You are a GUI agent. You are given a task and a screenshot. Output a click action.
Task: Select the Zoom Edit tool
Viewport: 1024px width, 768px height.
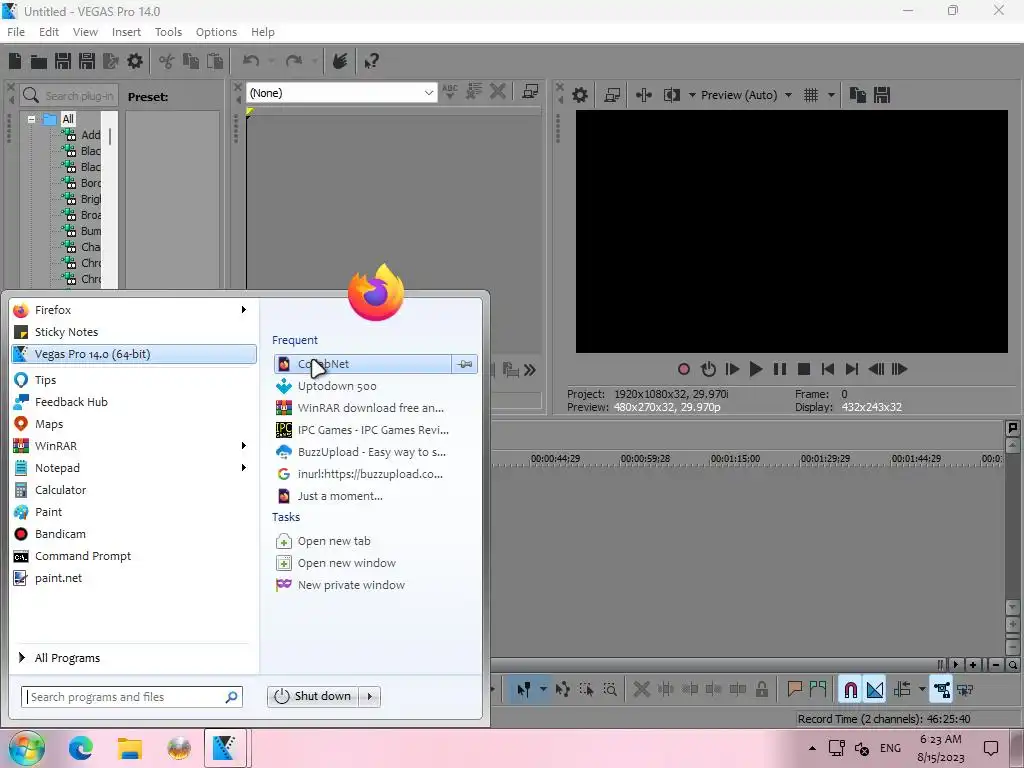(610, 690)
